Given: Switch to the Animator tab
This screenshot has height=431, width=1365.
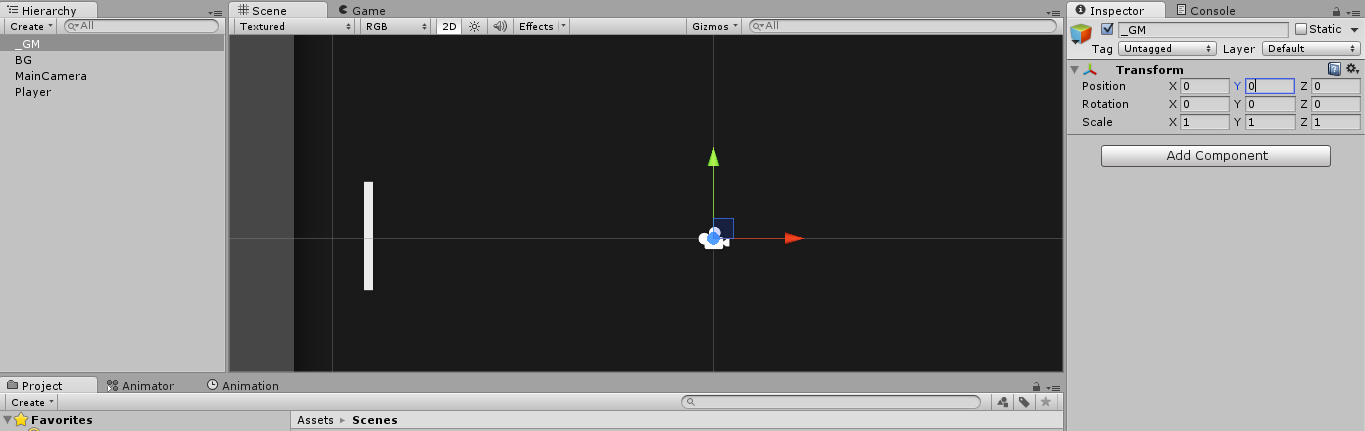Looking at the screenshot, I should pos(141,385).
